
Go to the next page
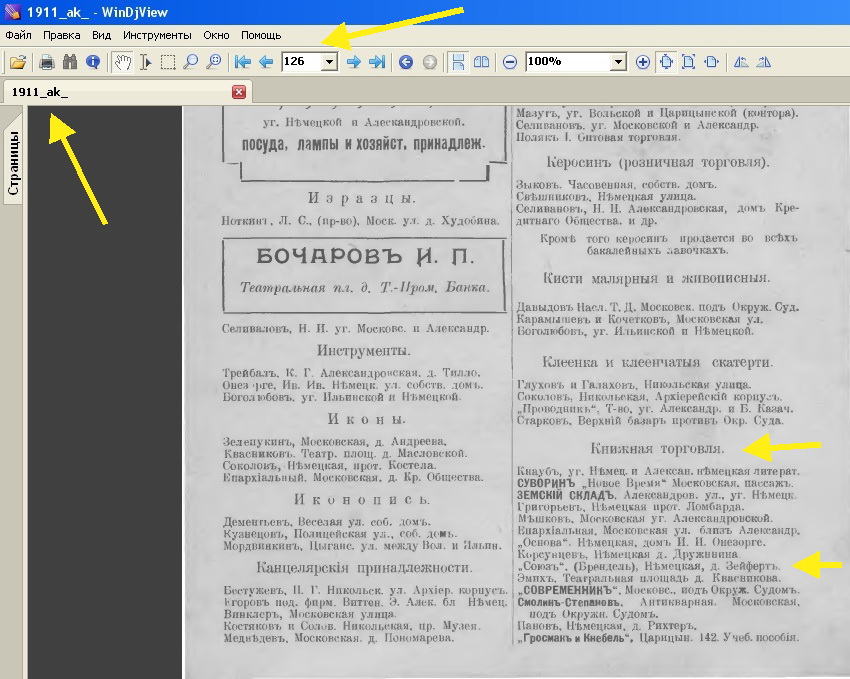(353, 62)
